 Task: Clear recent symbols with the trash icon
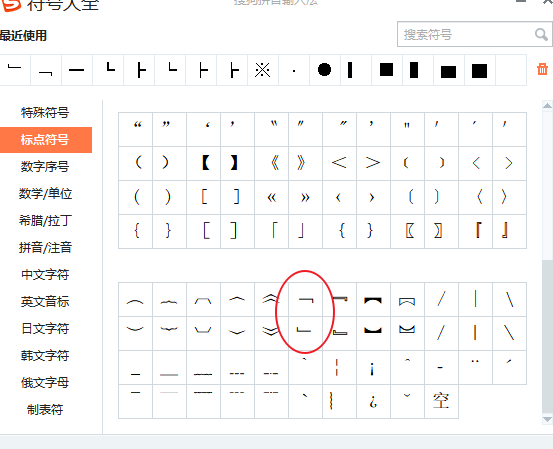coord(542,69)
